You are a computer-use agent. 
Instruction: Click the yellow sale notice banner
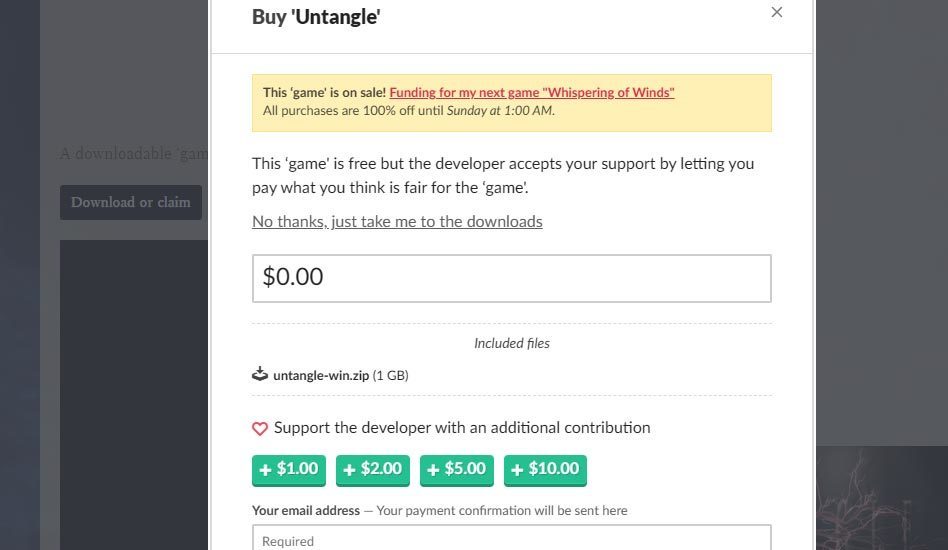[511, 103]
